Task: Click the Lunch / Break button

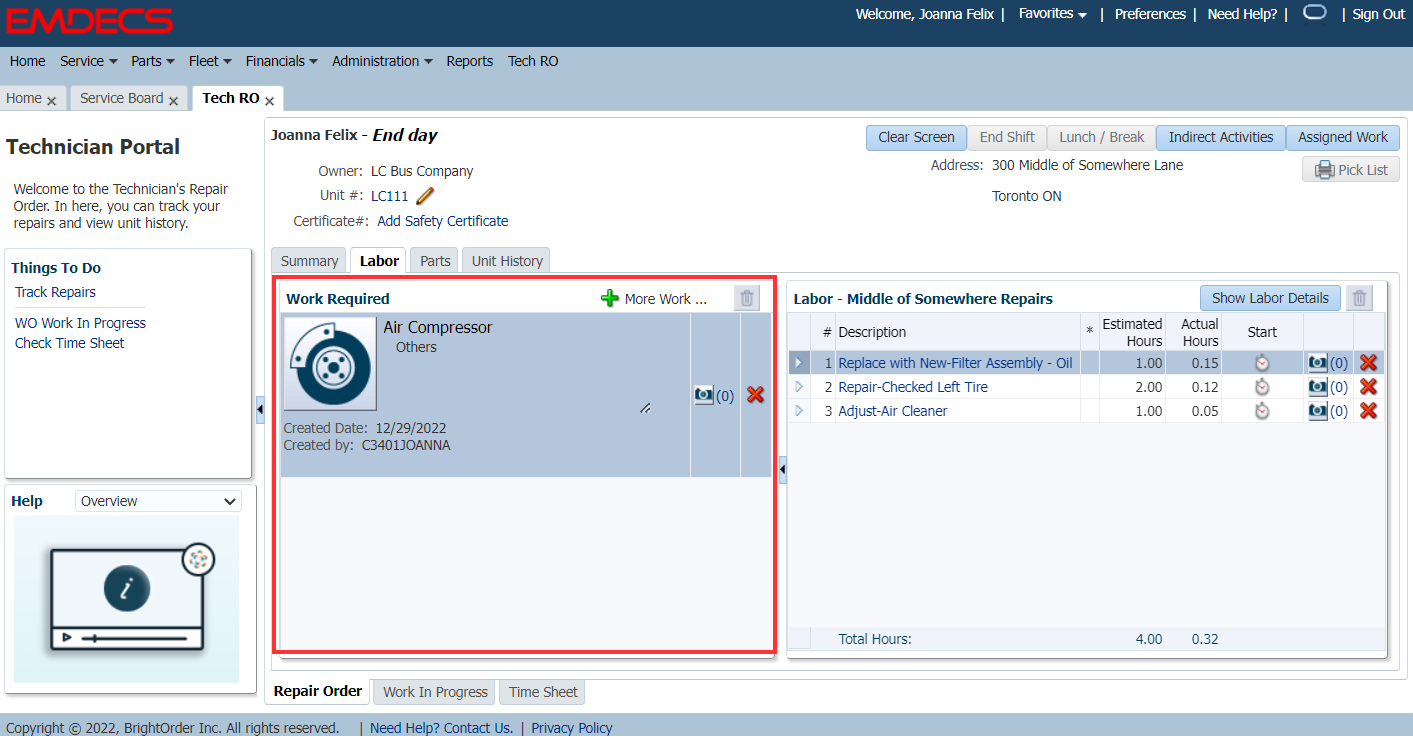Action: (1101, 137)
